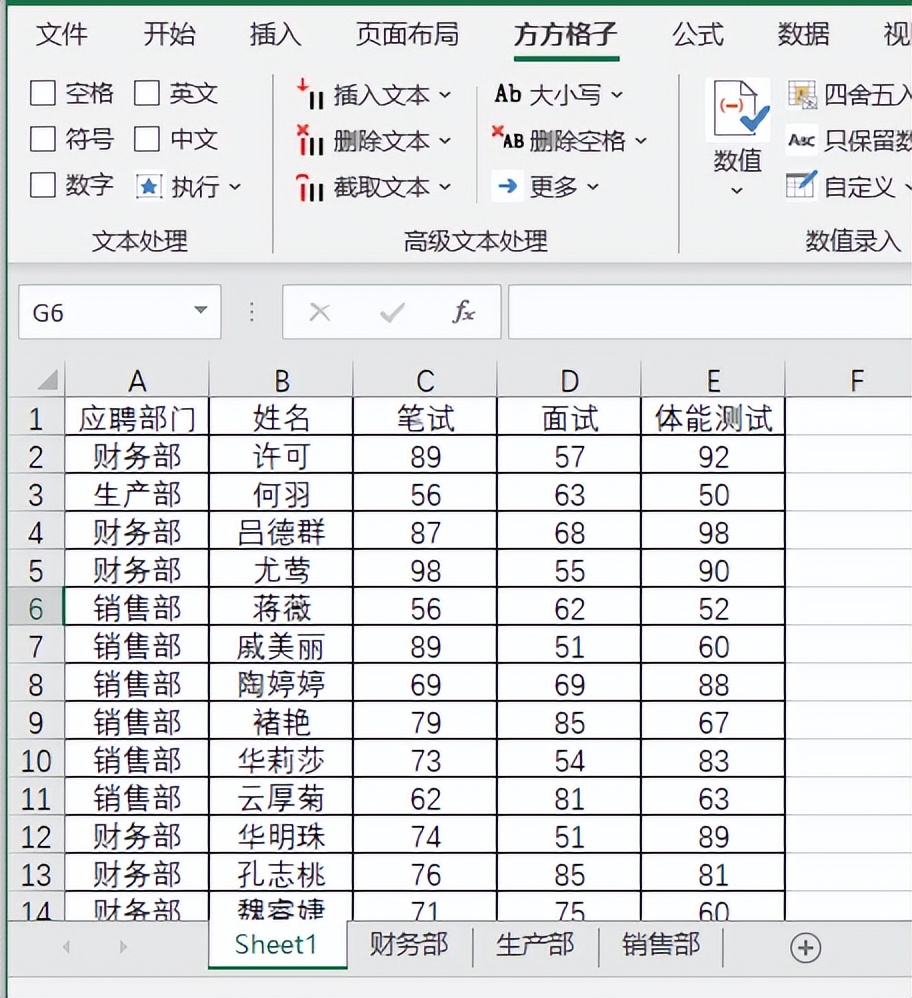Click the 应聘部门 header cell

[137, 418]
